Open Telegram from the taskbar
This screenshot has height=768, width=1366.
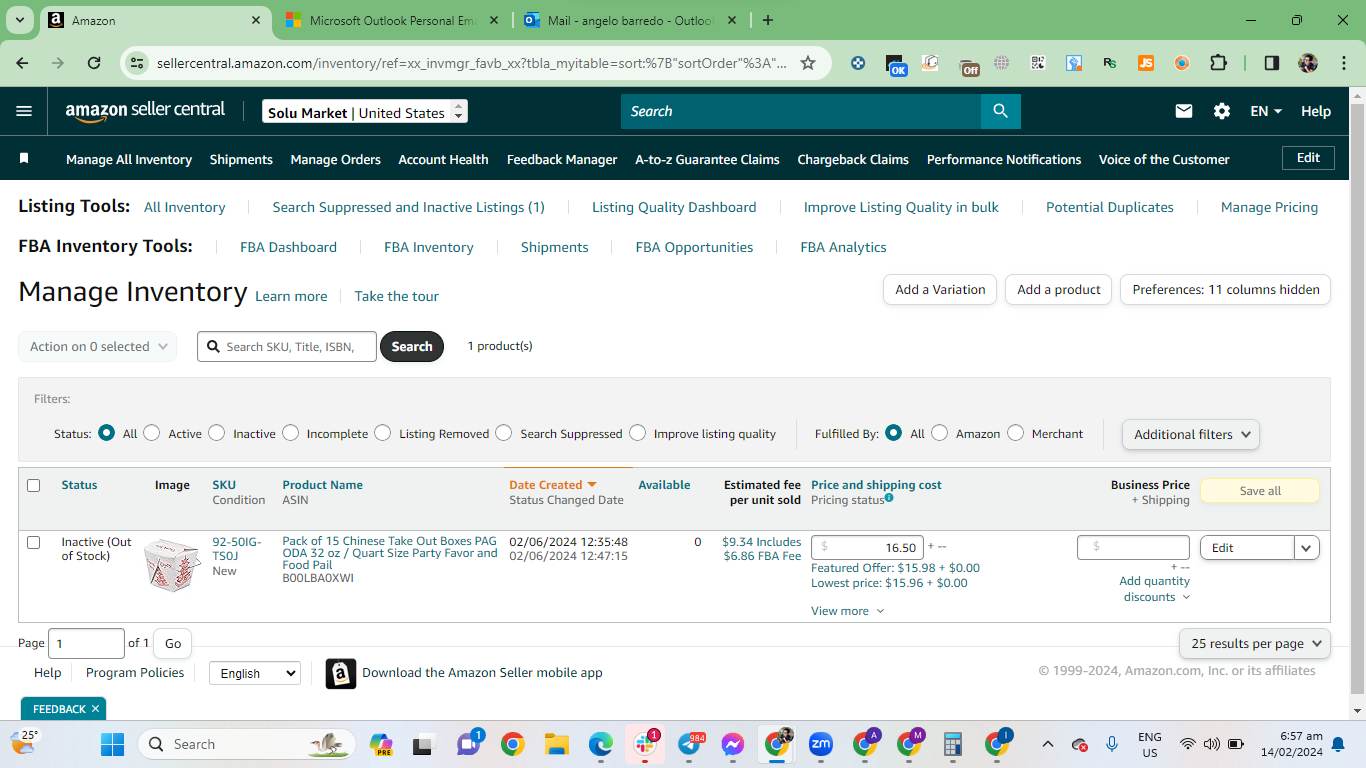pyautogui.click(x=689, y=744)
